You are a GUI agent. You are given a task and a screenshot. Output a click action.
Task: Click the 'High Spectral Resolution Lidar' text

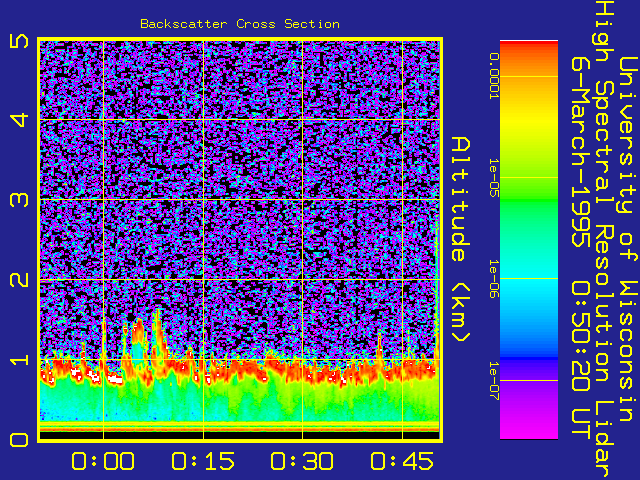coord(604,240)
